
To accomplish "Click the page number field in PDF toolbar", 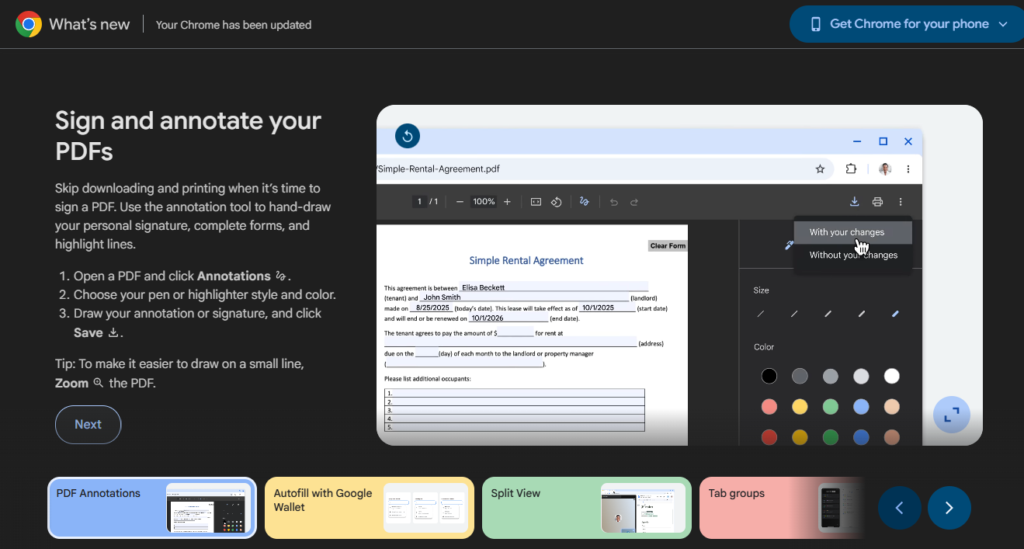I will (419, 202).
